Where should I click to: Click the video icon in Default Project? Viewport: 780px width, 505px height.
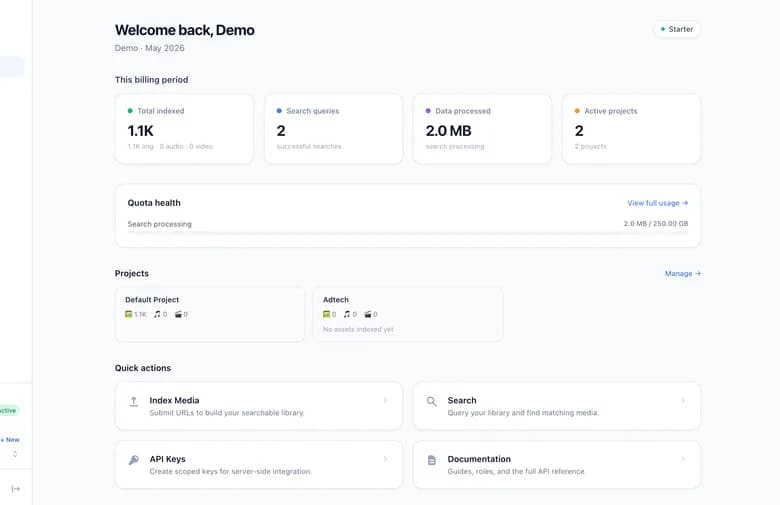178,314
